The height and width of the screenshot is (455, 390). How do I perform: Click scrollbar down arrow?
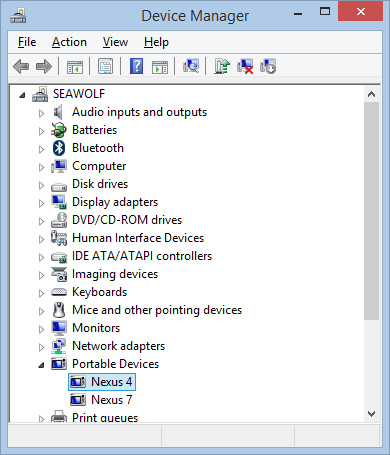coord(371,414)
